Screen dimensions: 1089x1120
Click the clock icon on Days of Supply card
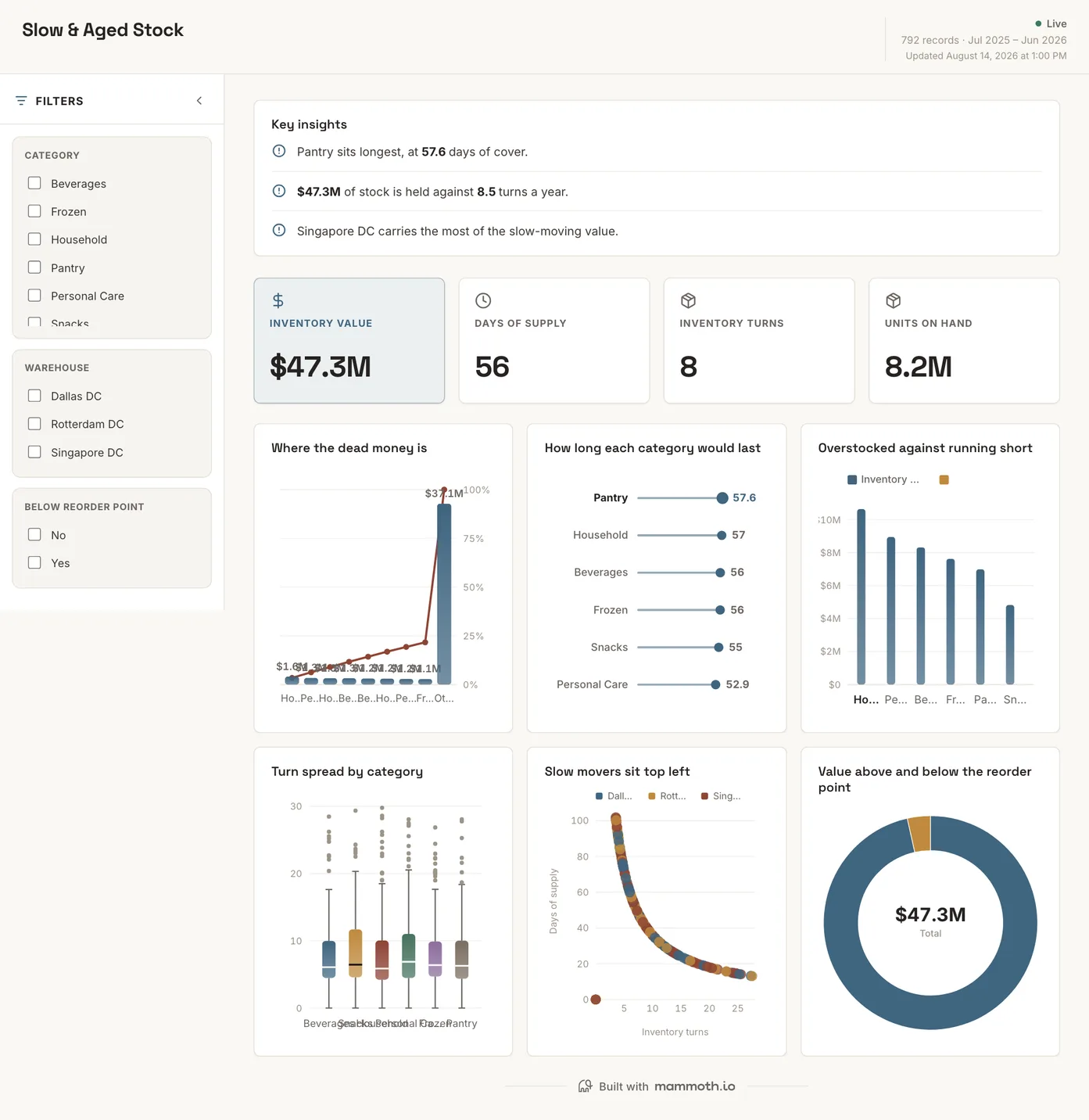[x=483, y=300]
